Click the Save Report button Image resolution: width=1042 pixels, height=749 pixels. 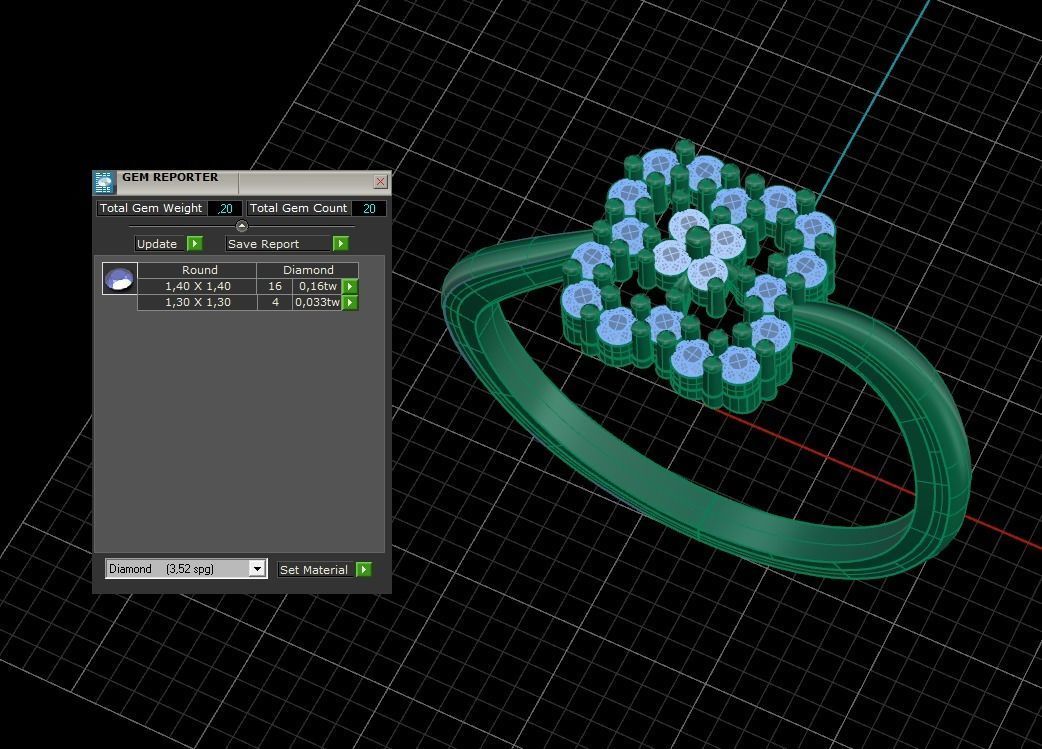click(x=278, y=244)
